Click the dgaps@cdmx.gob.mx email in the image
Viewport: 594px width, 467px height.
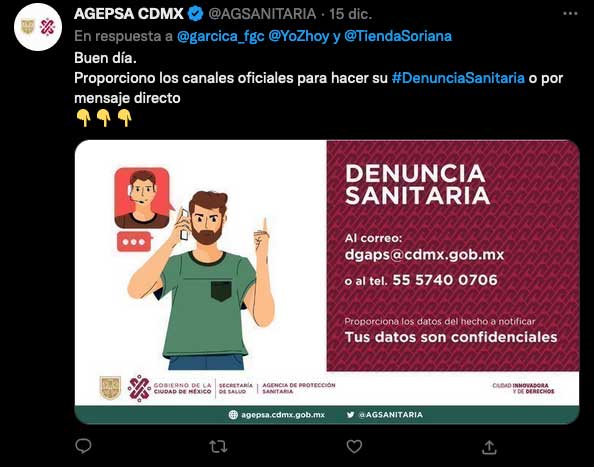coord(424,255)
